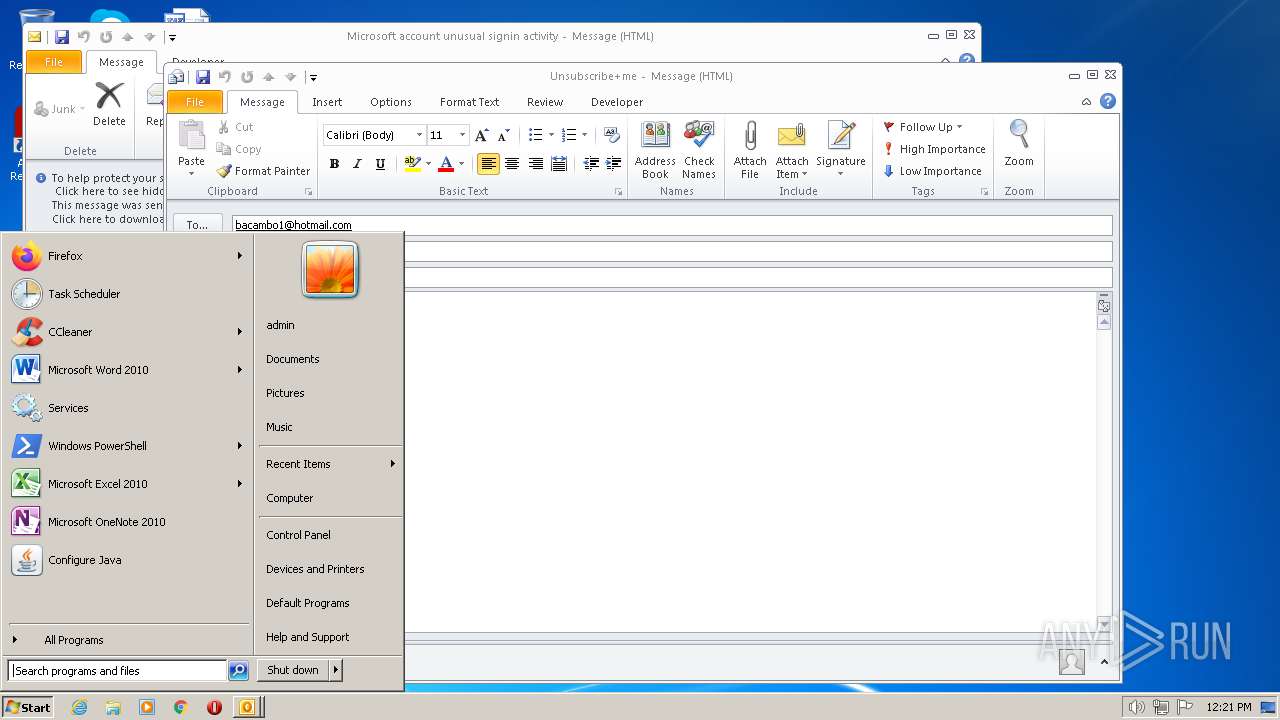
Task: Apply text highlight color
Action: tap(412, 164)
